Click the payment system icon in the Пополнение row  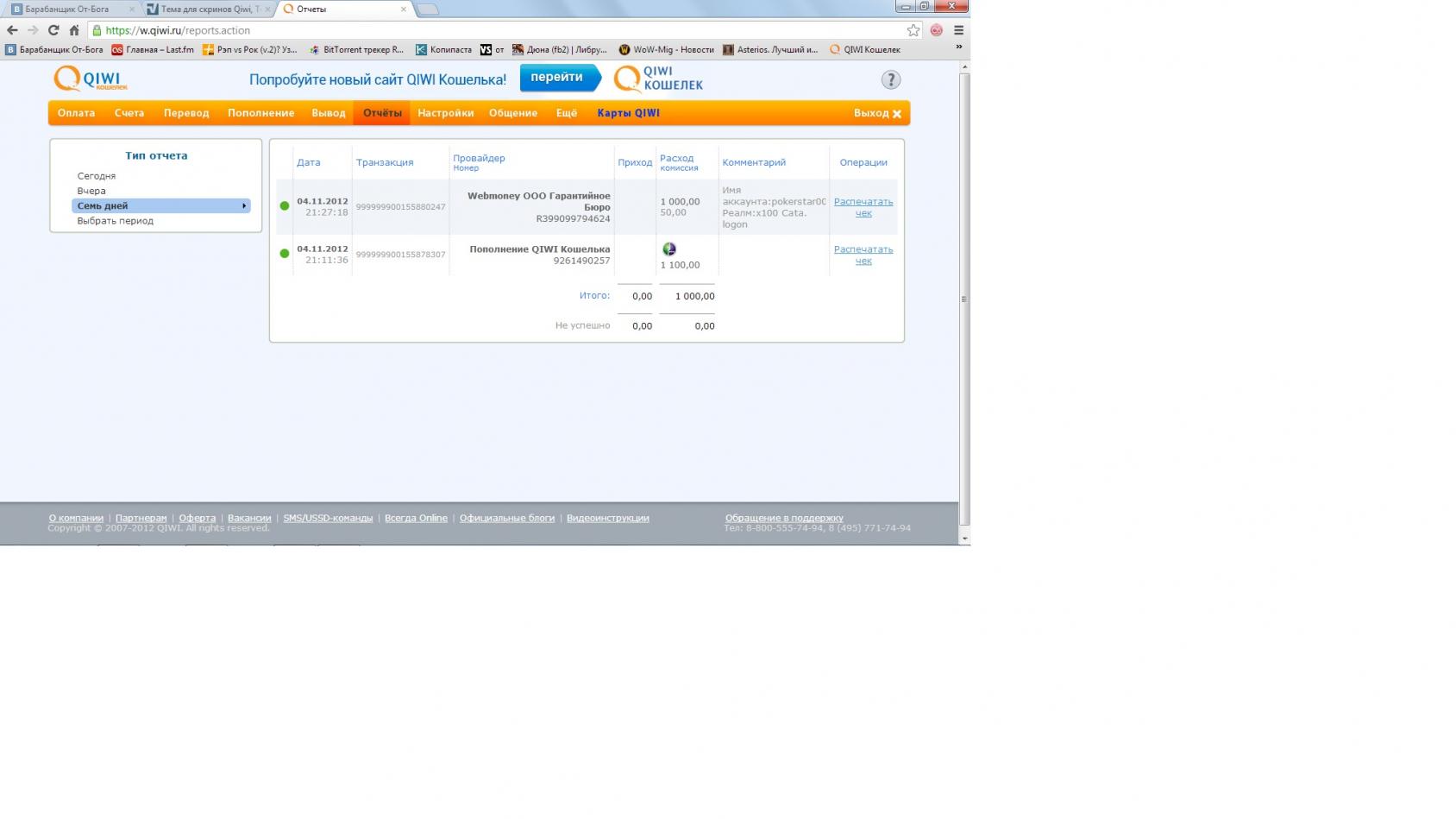668,249
